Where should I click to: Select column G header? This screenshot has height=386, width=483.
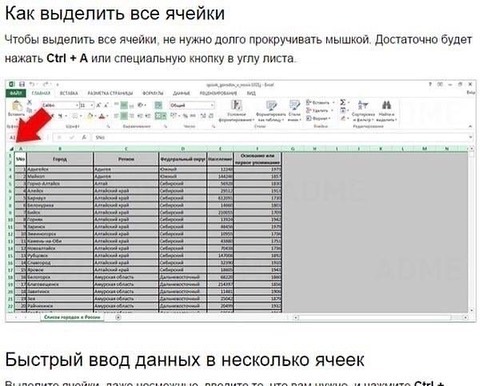point(293,149)
